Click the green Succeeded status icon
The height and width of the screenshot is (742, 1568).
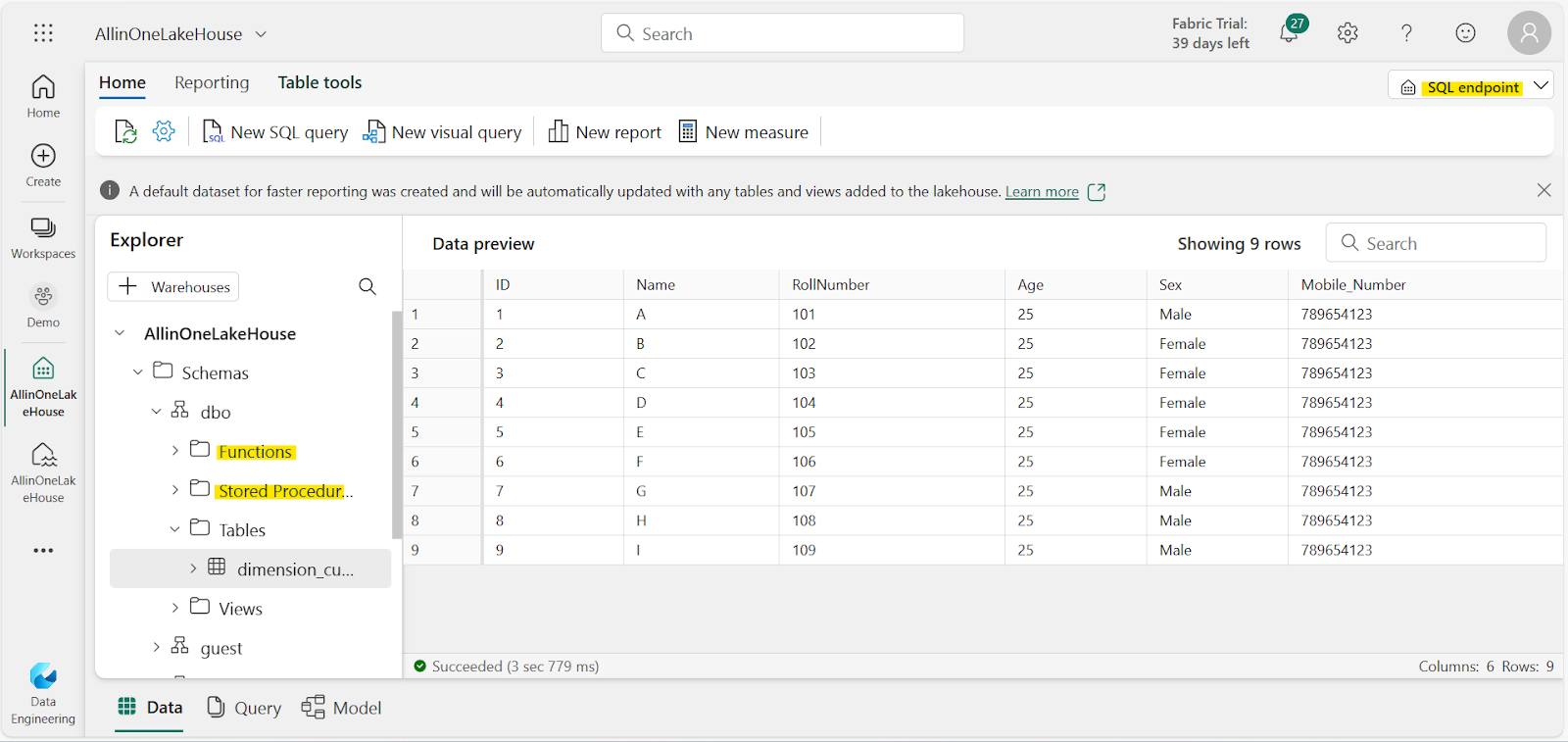pos(420,667)
